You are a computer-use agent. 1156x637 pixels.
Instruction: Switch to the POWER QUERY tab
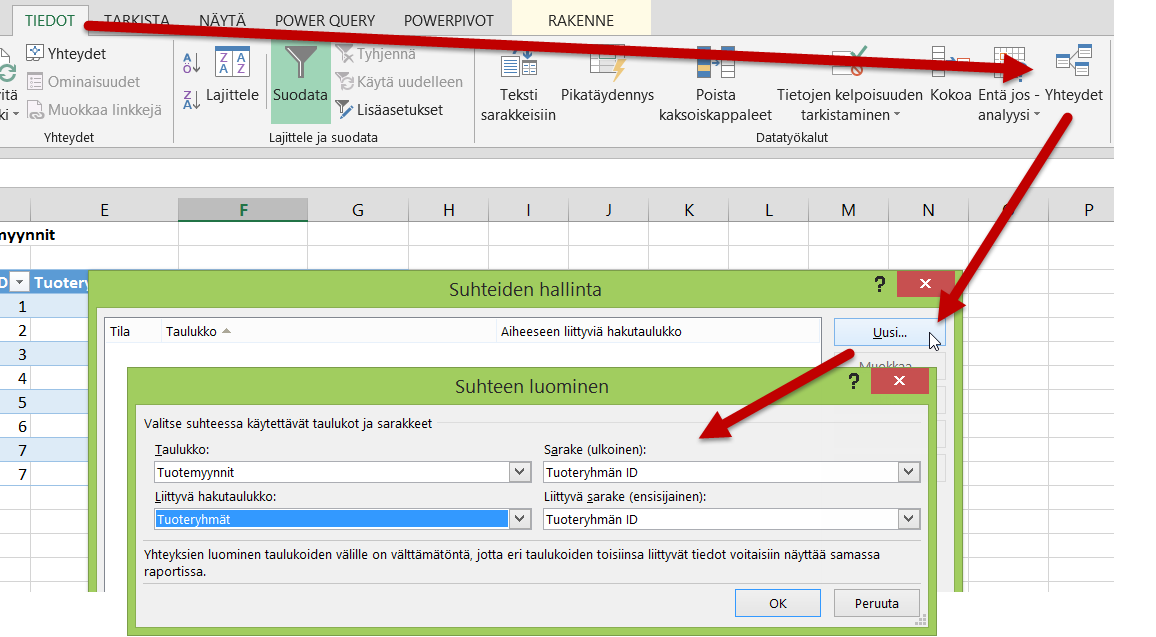[x=325, y=20]
